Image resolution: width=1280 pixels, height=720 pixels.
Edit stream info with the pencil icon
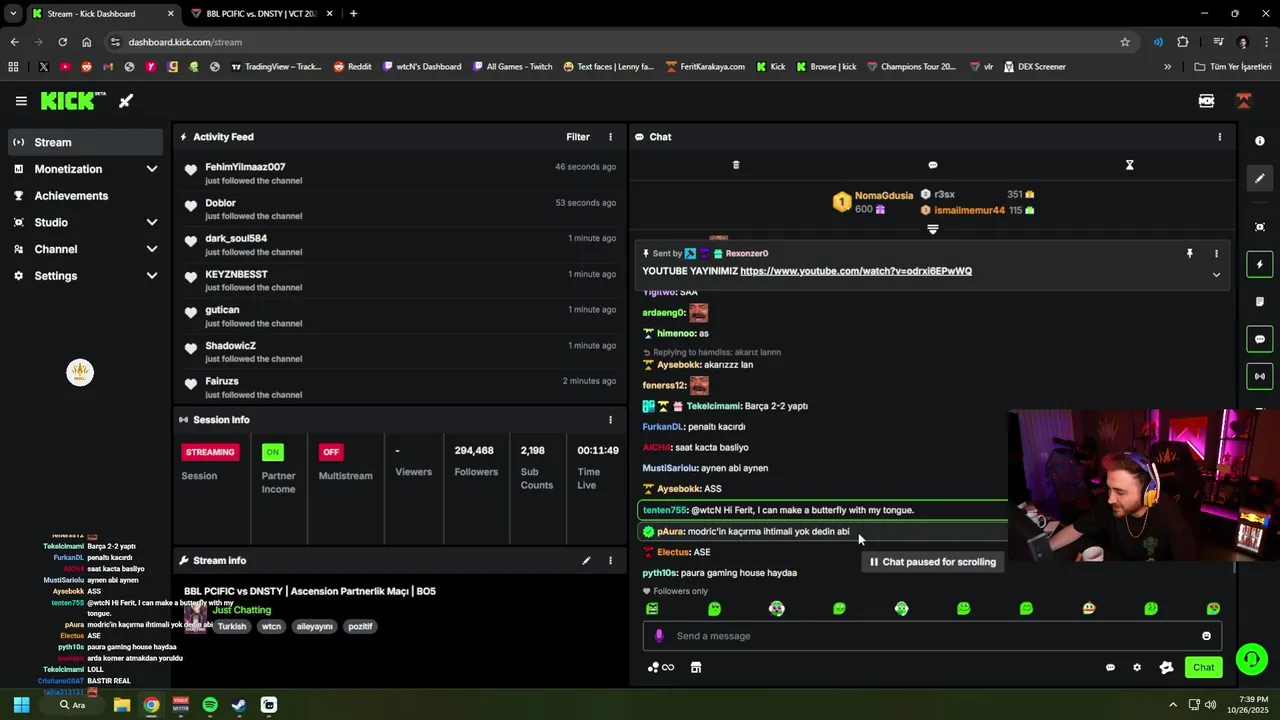(586, 561)
